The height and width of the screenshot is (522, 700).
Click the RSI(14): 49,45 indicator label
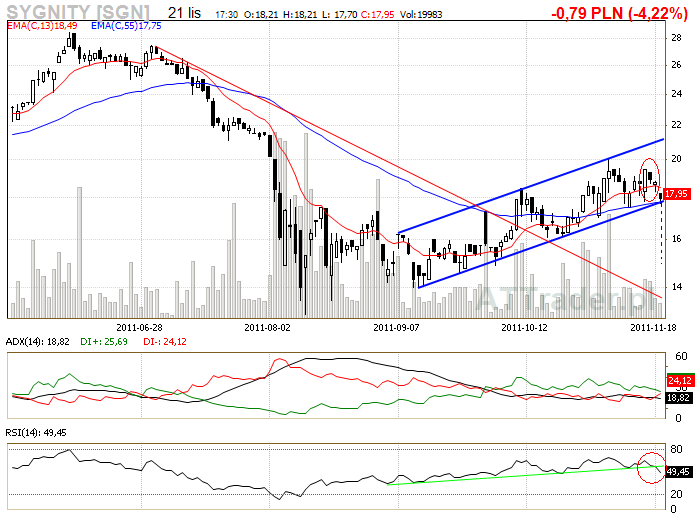(36, 433)
